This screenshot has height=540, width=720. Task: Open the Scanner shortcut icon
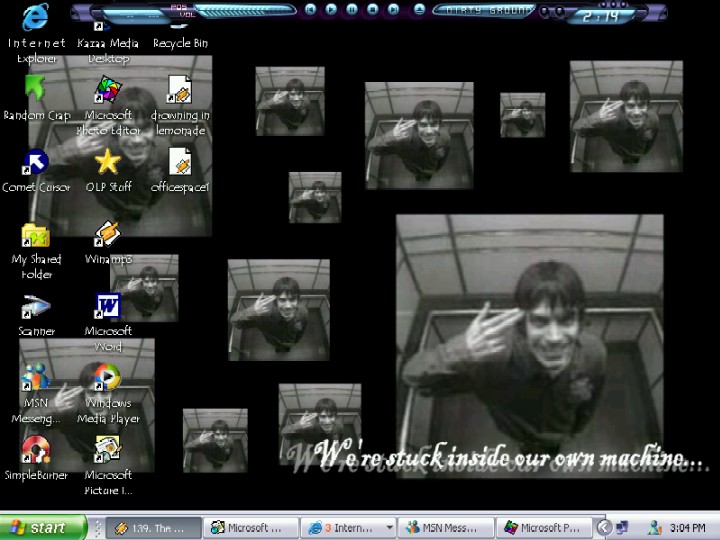click(x=36, y=306)
